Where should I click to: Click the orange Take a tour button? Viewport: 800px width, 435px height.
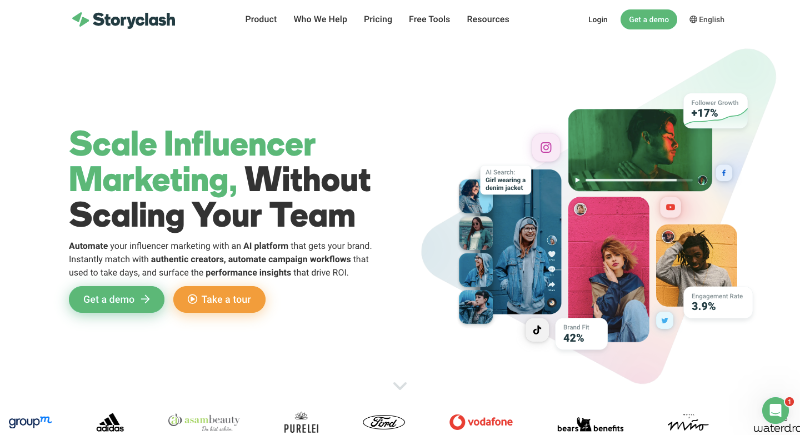[x=219, y=299]
